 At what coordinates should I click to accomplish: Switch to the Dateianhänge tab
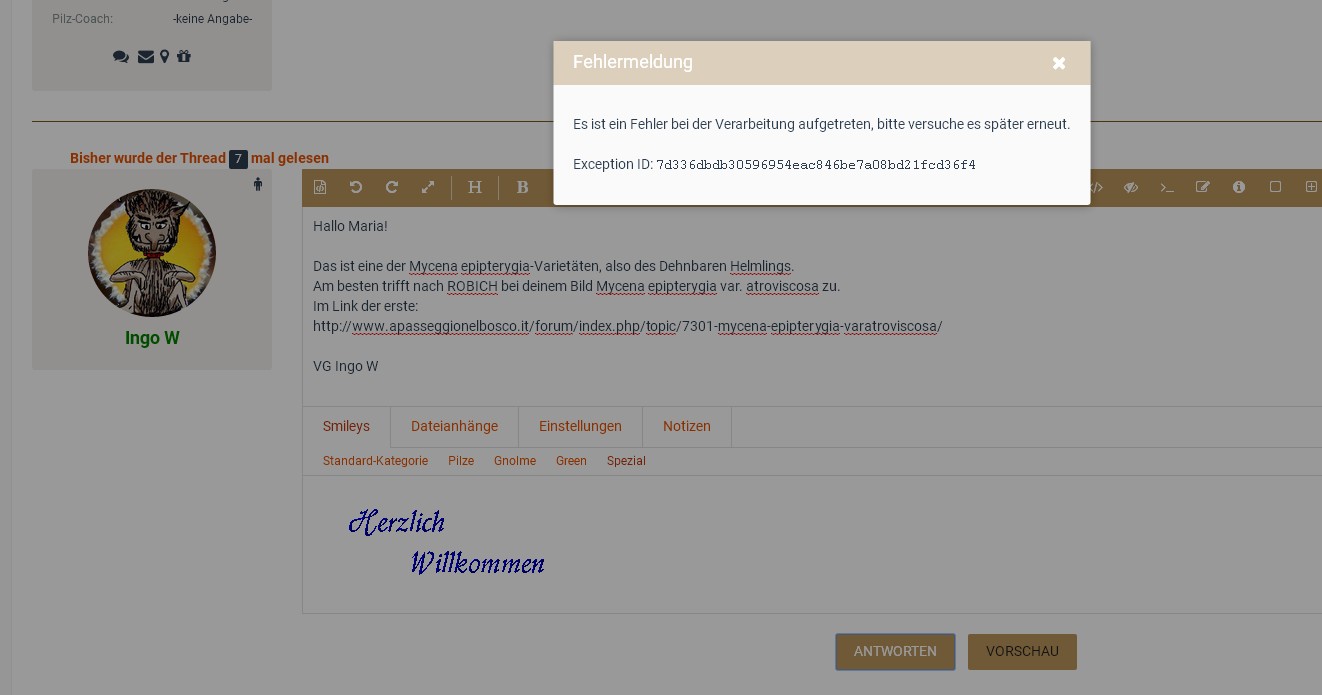point(454,426)
